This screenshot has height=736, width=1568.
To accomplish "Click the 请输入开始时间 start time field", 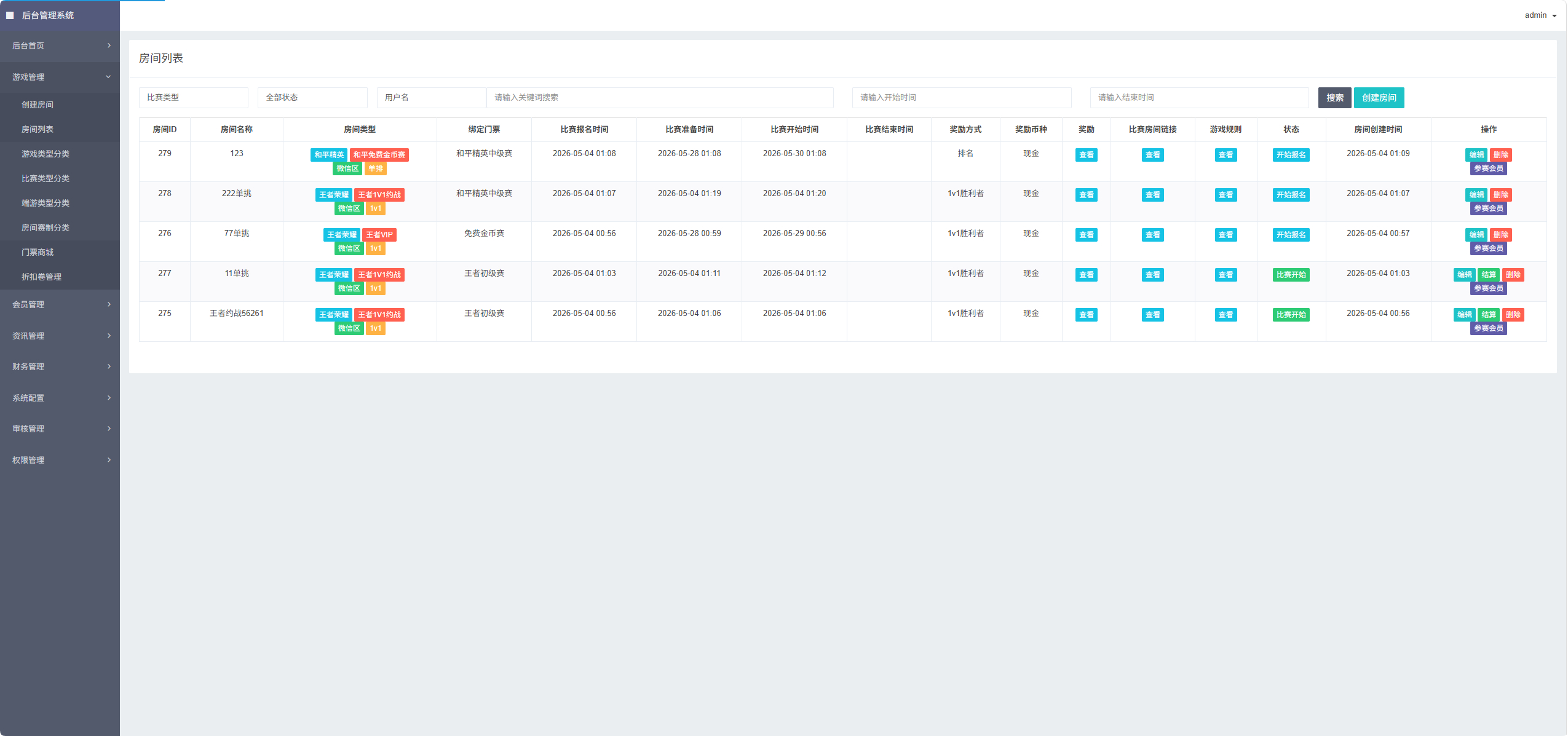I will (x=962, y=98).
